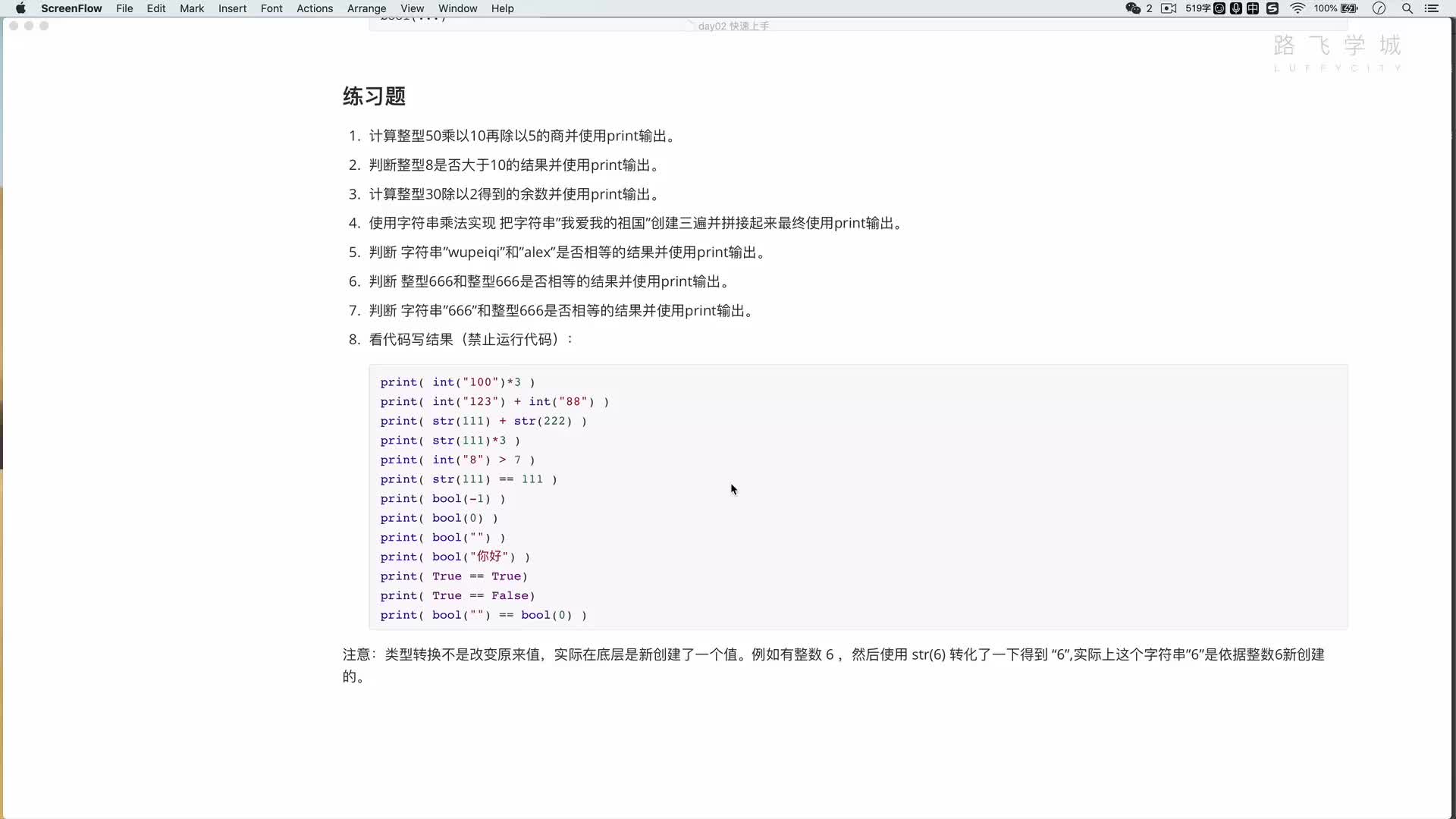This screenshot has width=1456, height=819.
Task: Click the circular gauge menu bar icon
Action: click(1379, 8)
